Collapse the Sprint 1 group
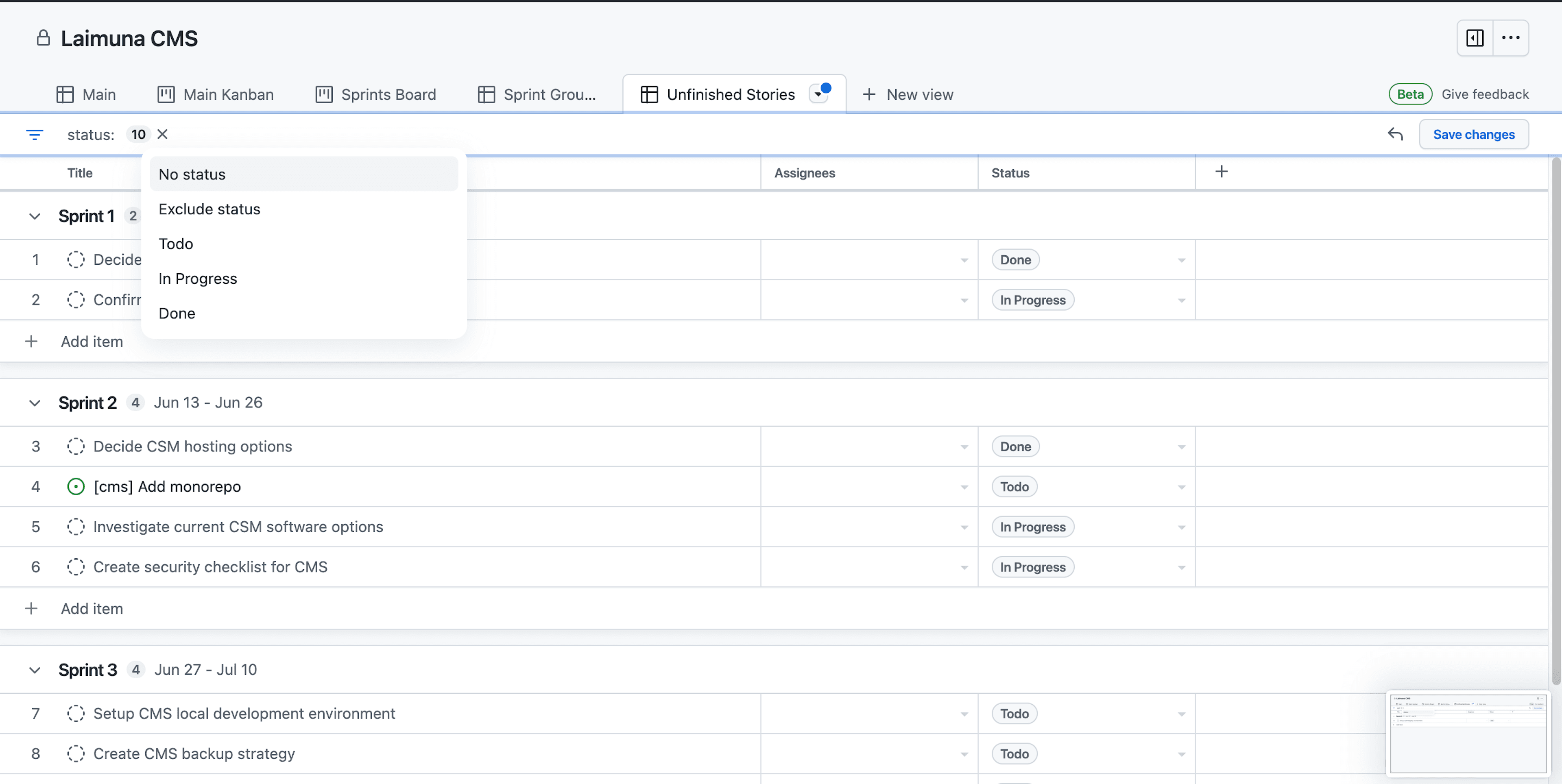1562x784 pixels. click(35, 216)
